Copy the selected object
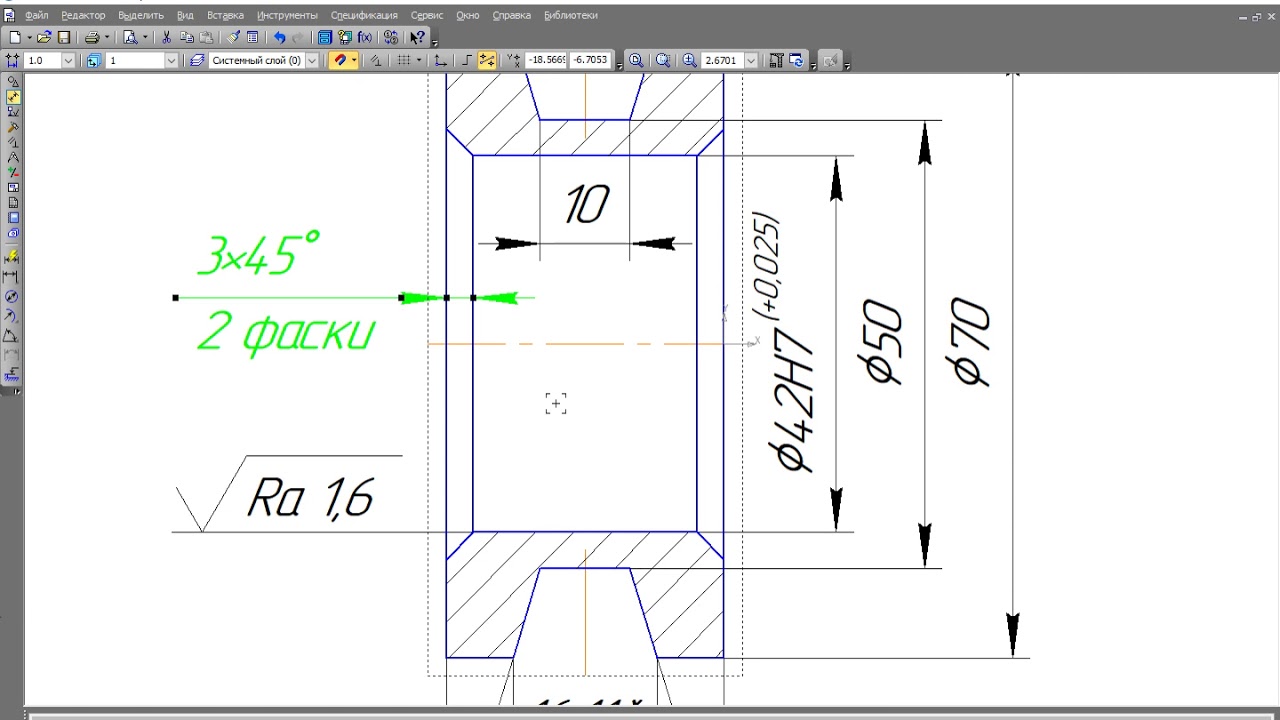Viewport: 1280px width, 720px height. [x=187, y=37]
